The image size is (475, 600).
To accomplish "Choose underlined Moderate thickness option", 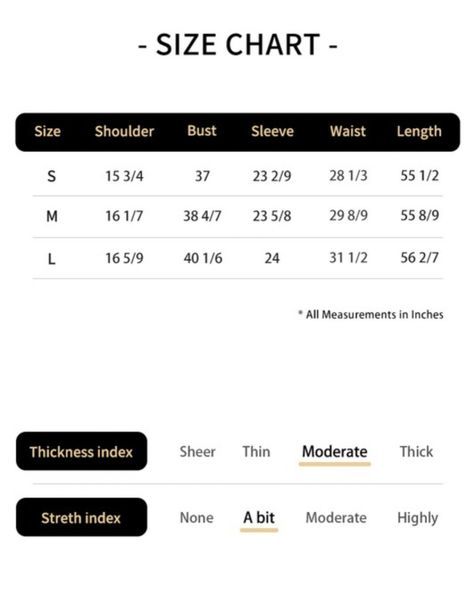I will 335,452.
